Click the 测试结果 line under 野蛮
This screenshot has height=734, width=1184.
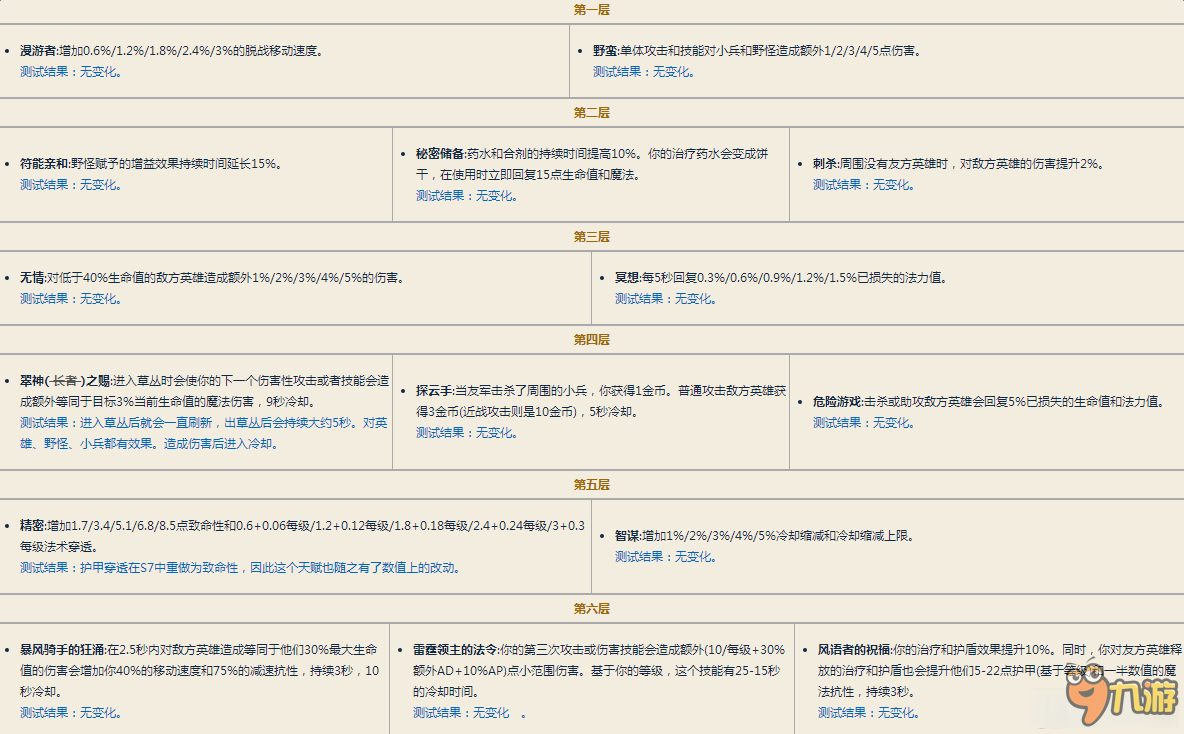click(x=644, y=72)
